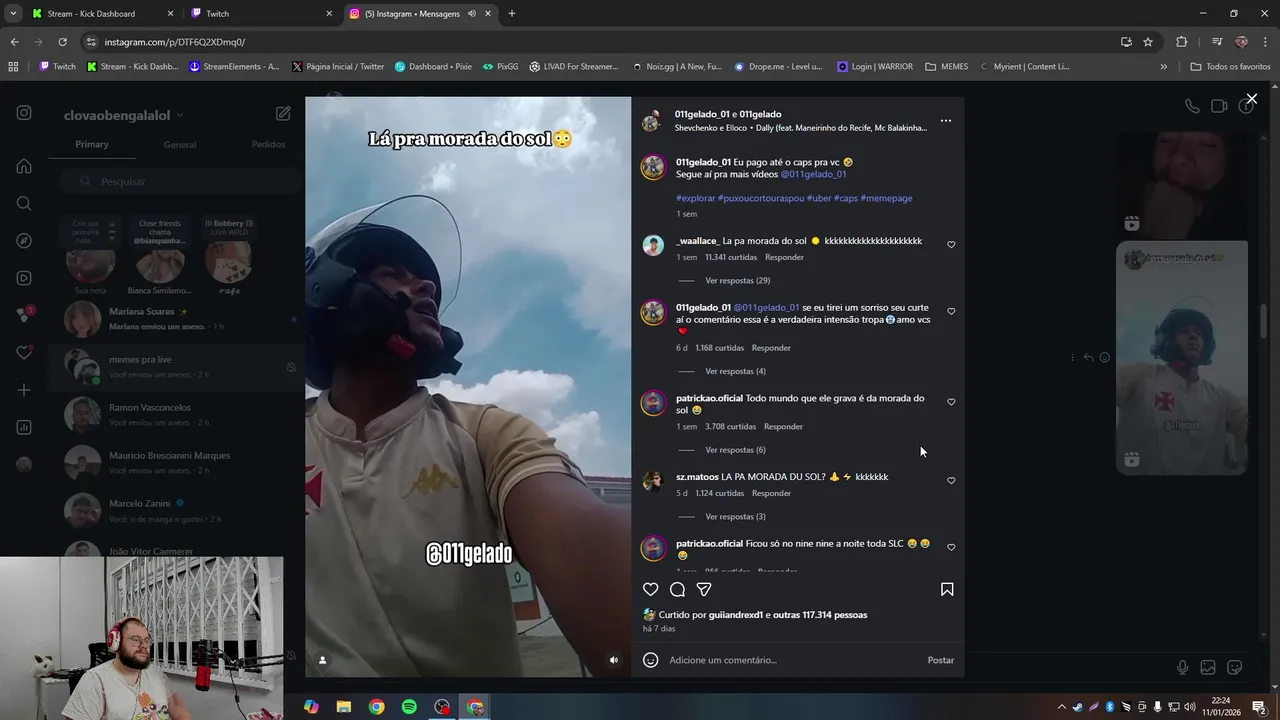Expand clovaobengalalol account switcher

pyautogui.click(x=124, y=115)
